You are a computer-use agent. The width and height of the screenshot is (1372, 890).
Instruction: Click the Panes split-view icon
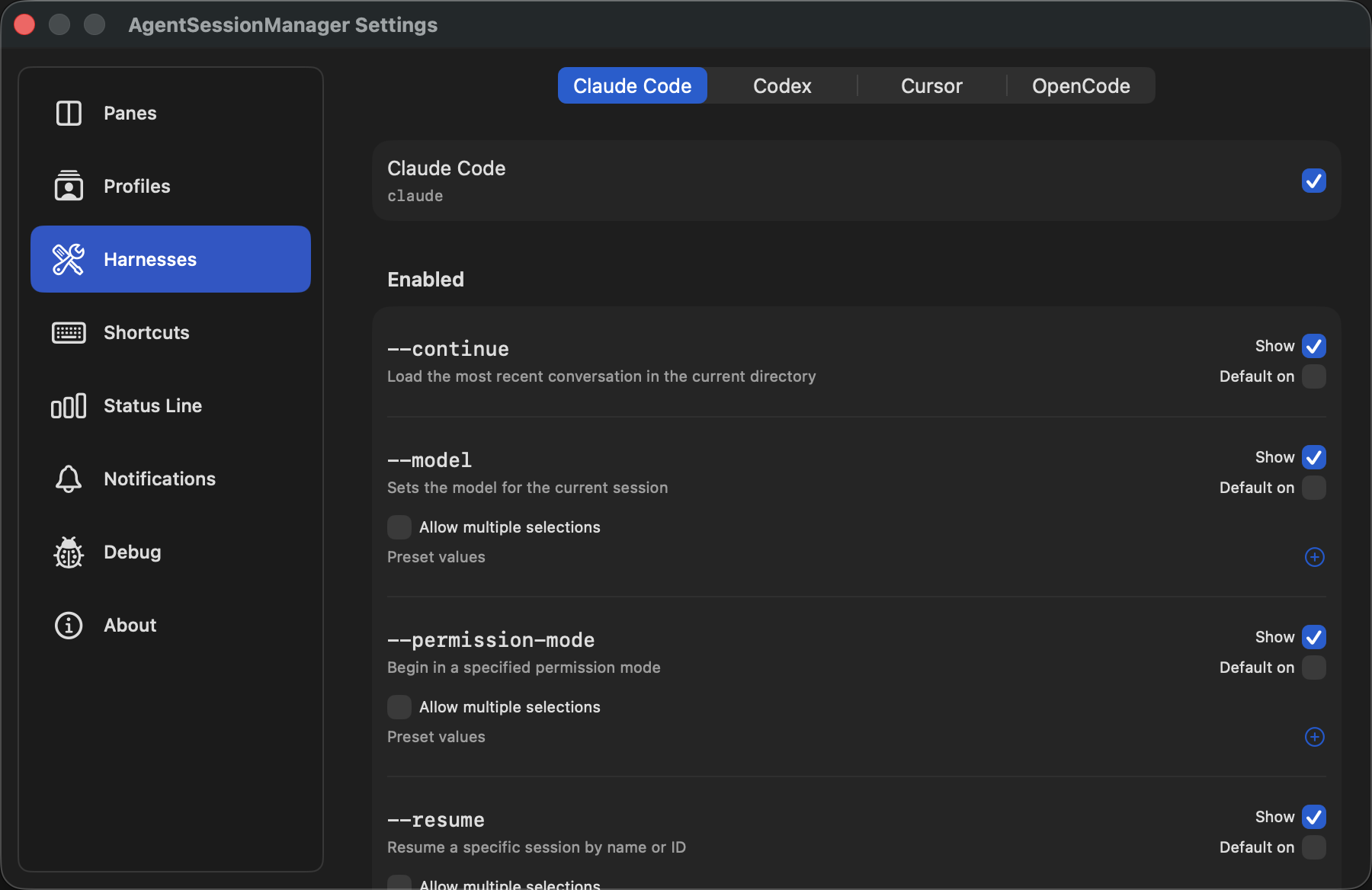[x=69, y=113]
